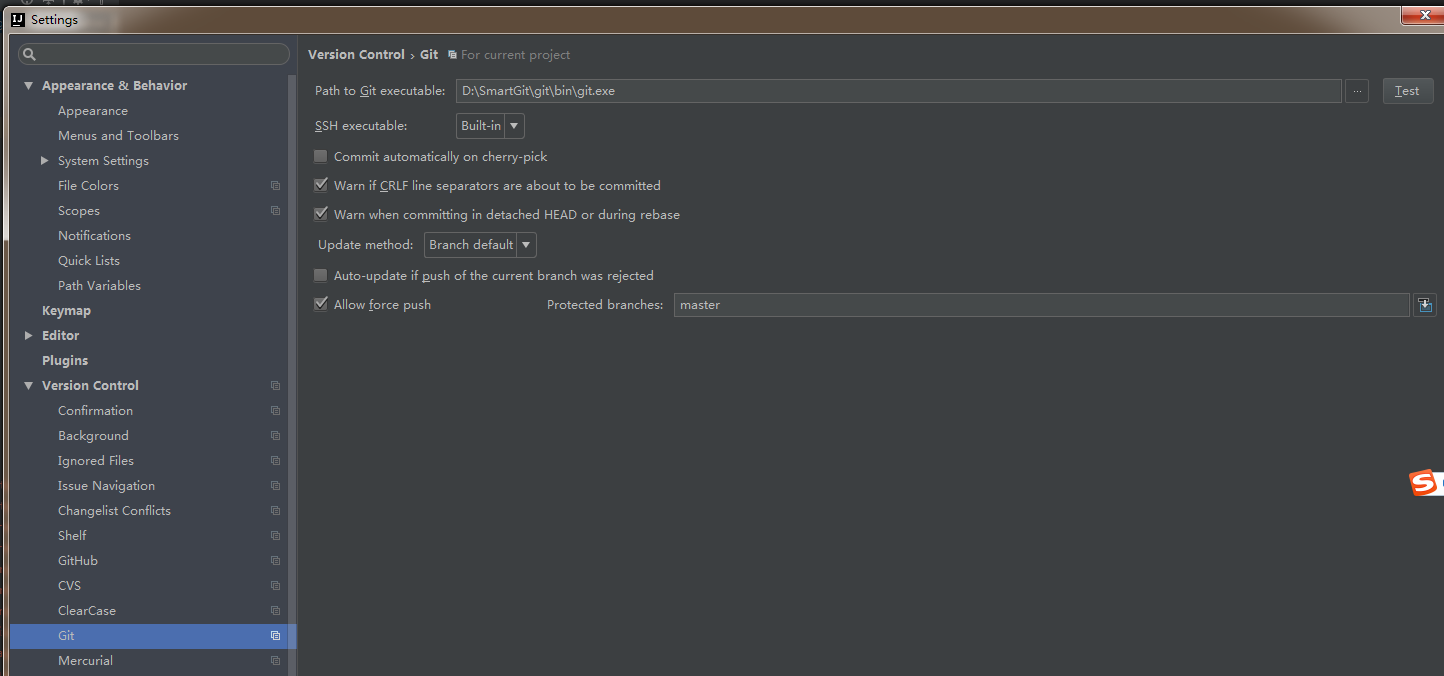Open the Keymap settings page
Viewport: 1444px width, 676px height.
tap(66, 311)
